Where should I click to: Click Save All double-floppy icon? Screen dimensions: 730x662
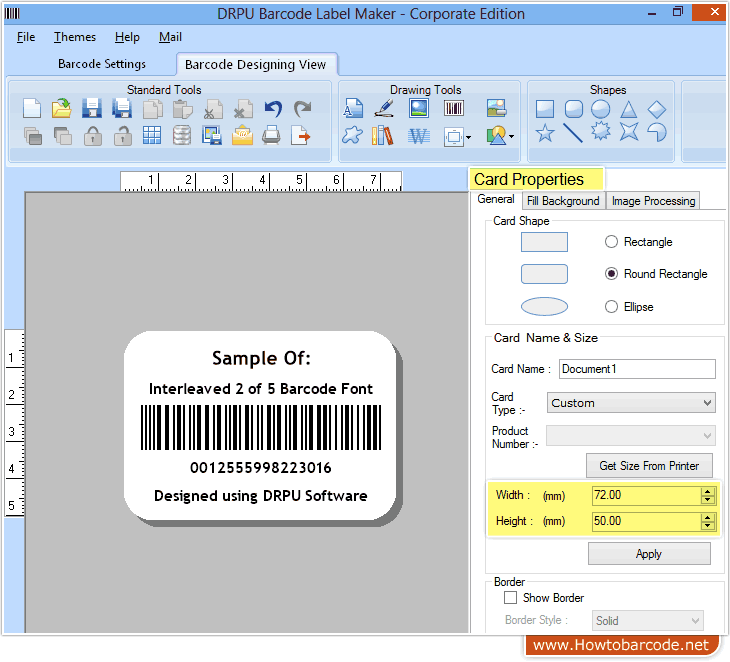(122, 108)
